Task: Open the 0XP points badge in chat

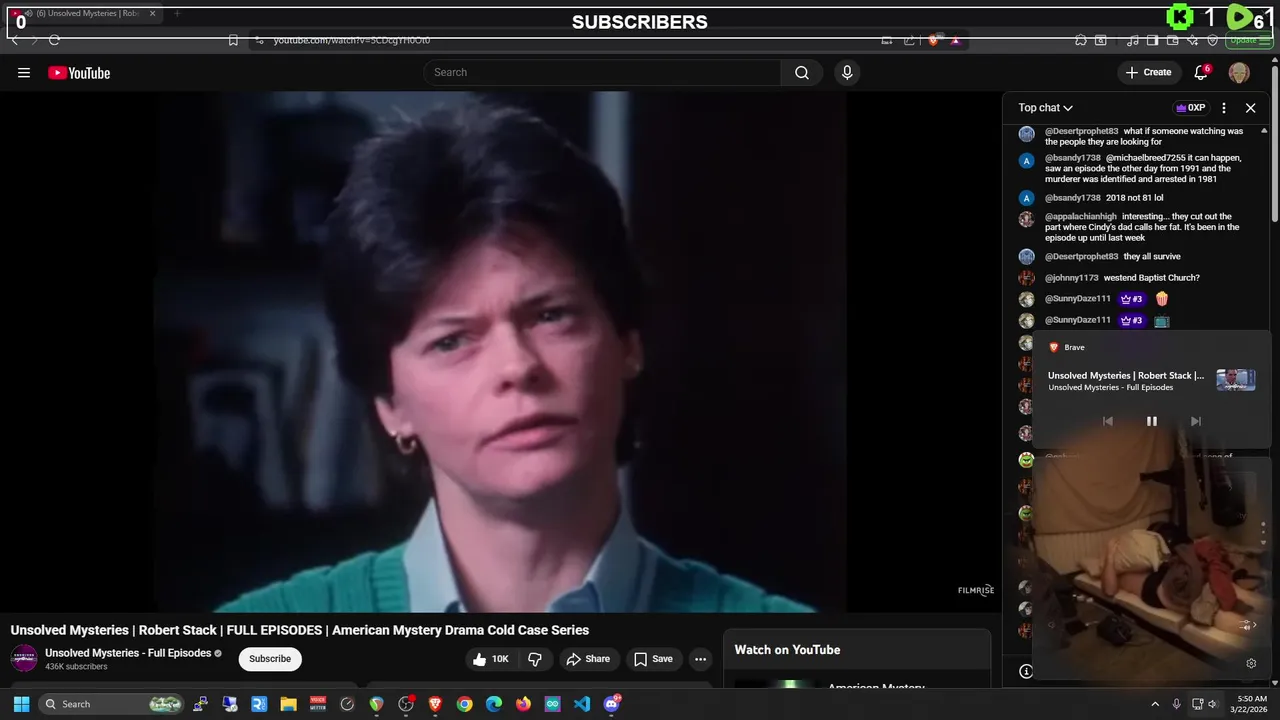Action: 1190,108
